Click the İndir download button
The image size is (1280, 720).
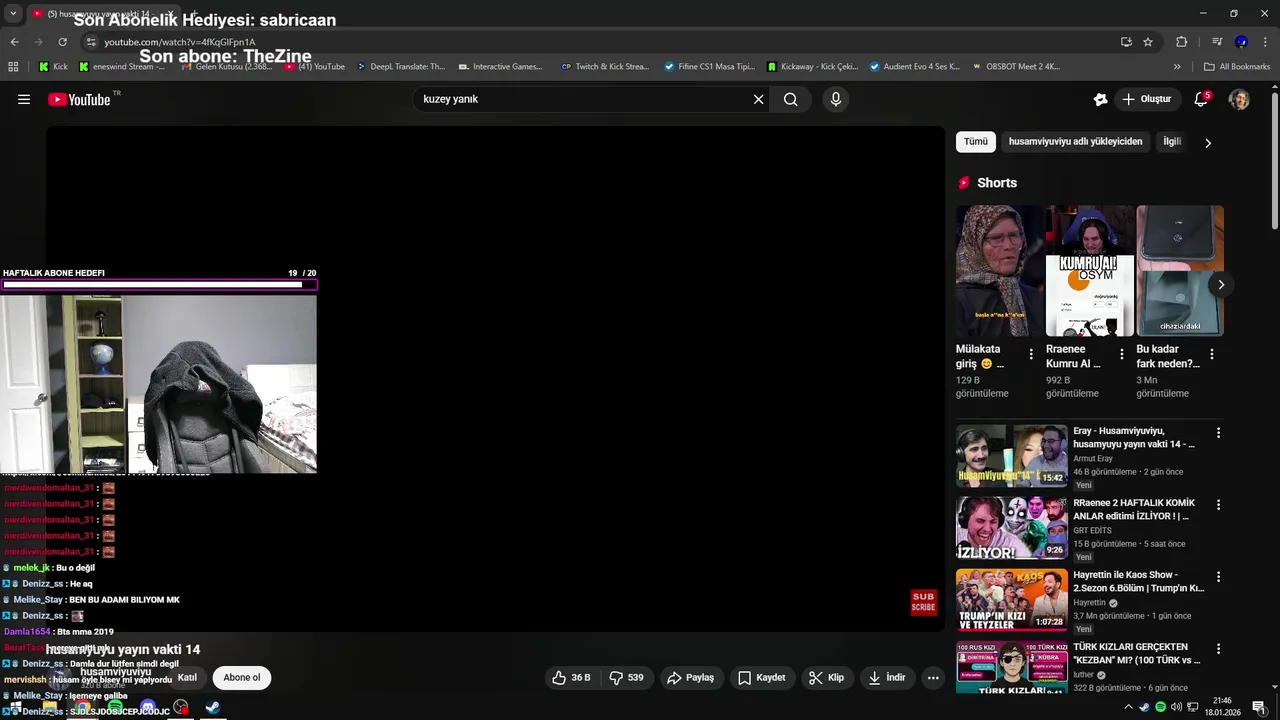tap(886, 678)
